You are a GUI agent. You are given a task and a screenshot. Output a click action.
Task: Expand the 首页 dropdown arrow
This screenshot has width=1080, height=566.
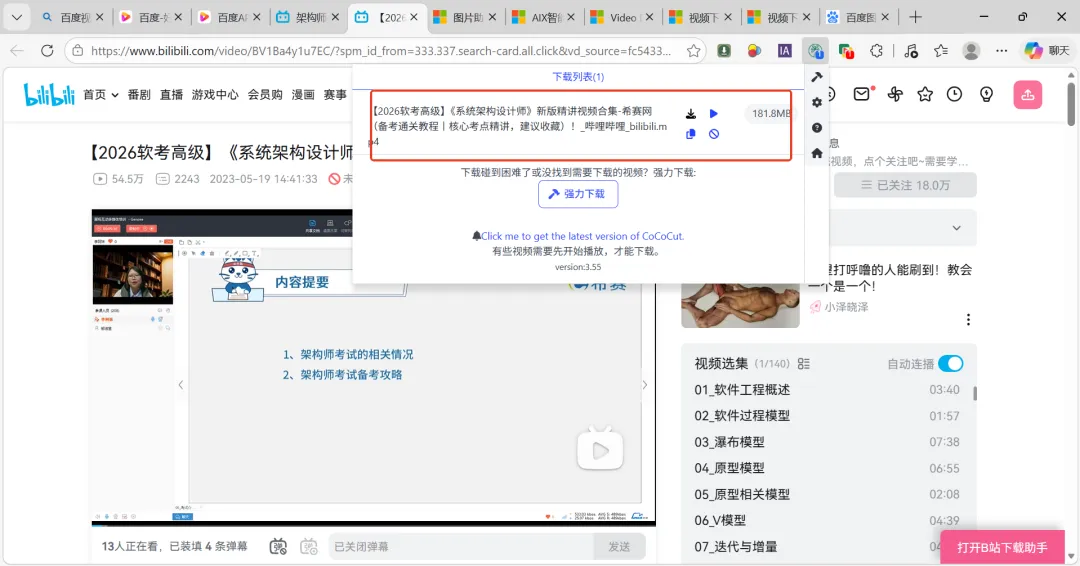pyautogui.click(x=115, y=95)
